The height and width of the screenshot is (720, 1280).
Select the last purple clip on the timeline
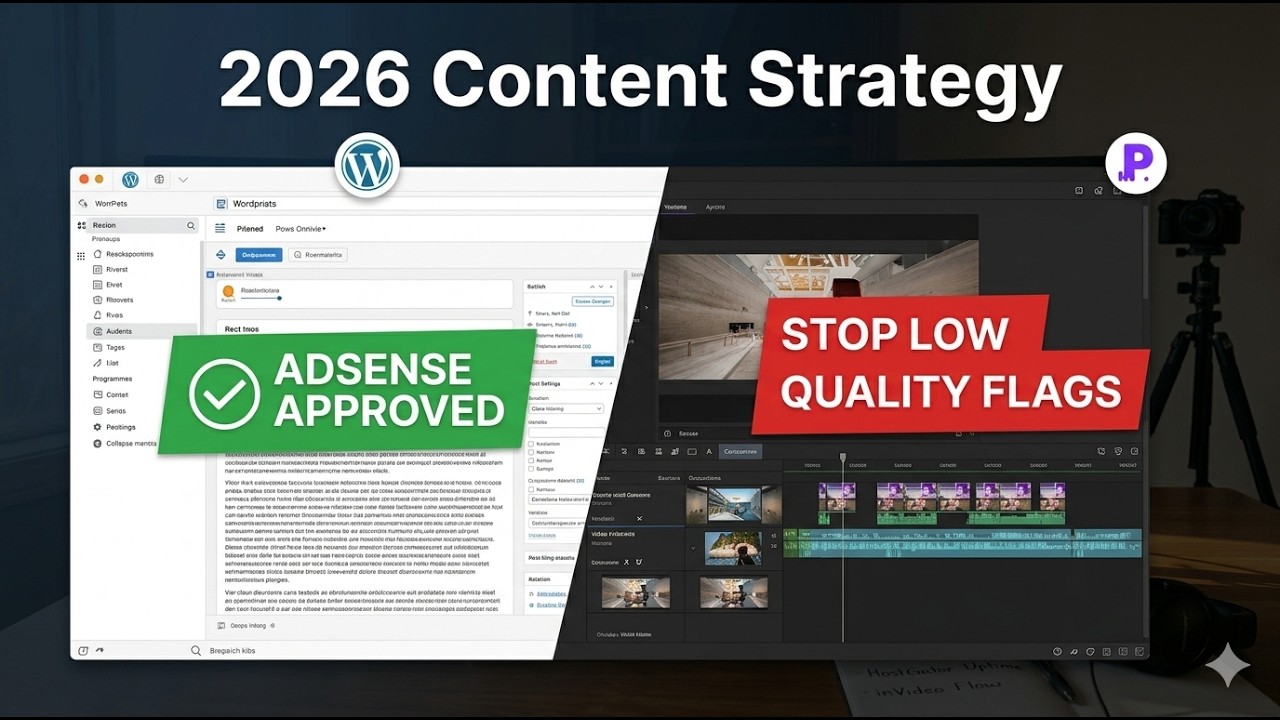pos(1052,496)
